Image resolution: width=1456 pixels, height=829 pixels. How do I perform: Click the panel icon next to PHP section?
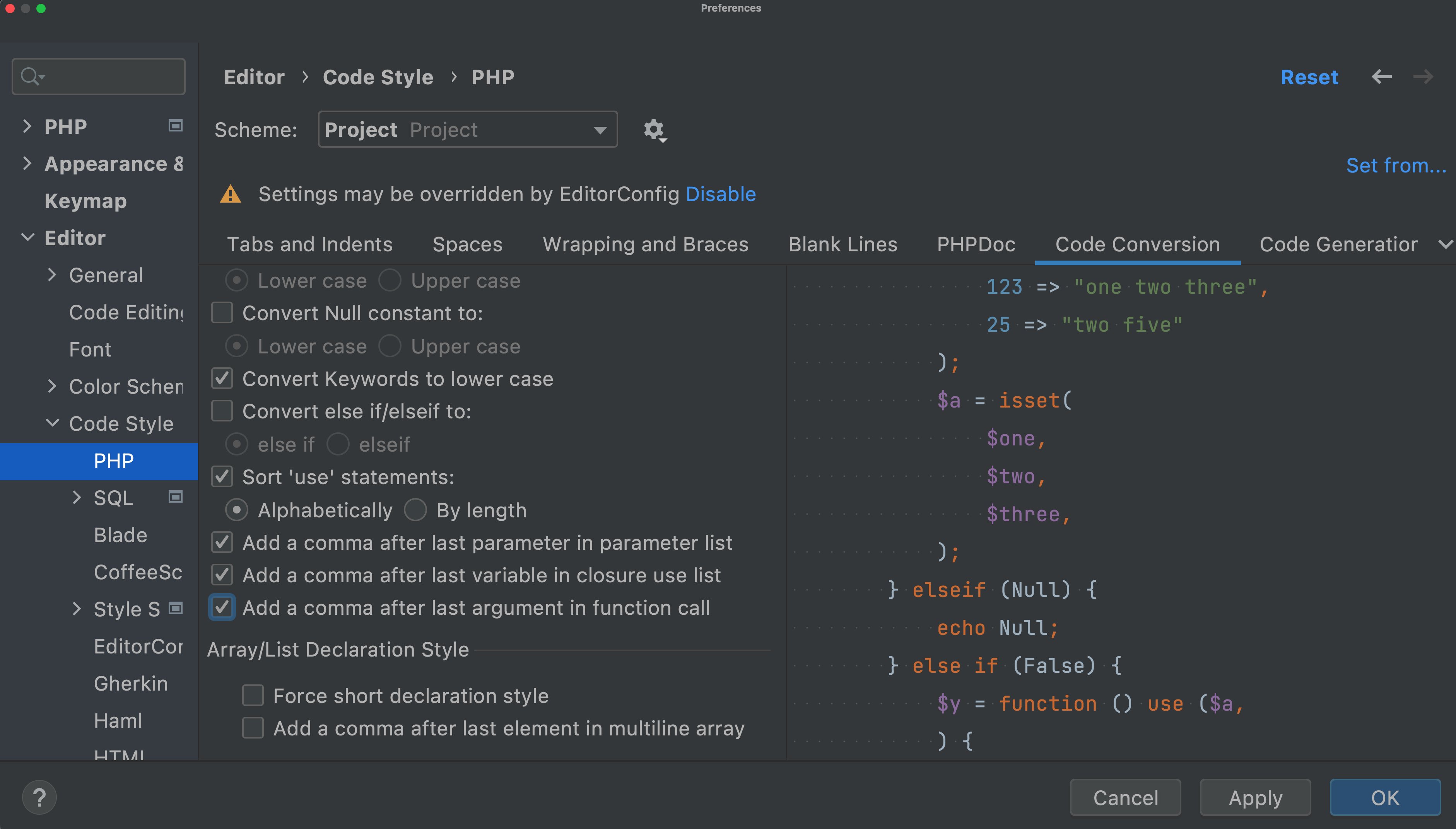click(x=175, y=126)
